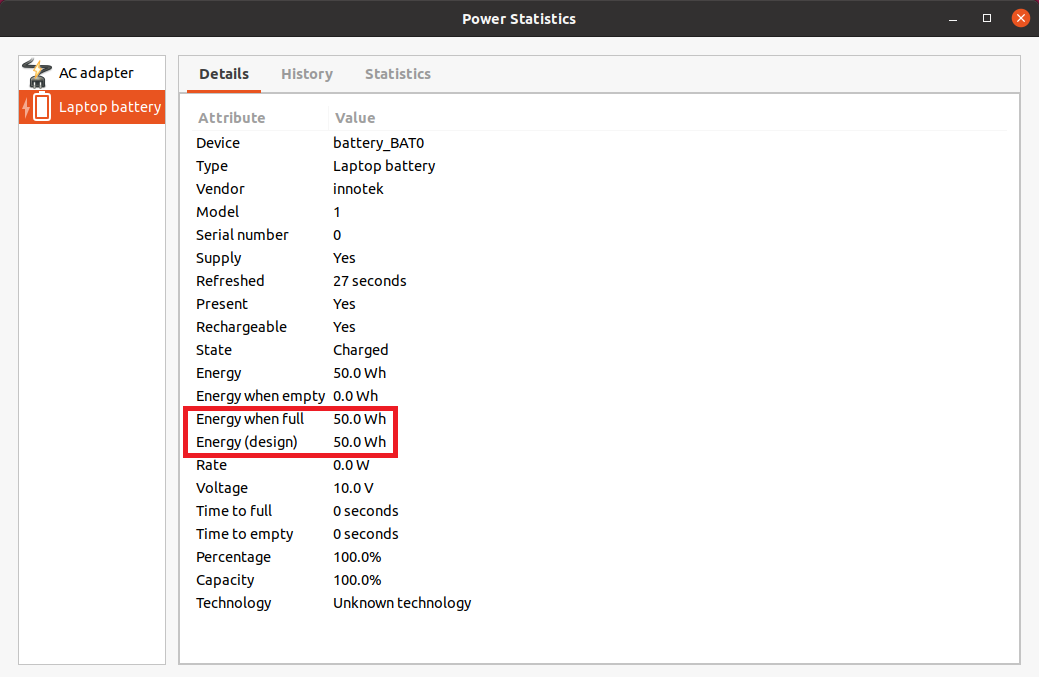Select the Vendor innotek row
Viewport: 1039px width, 677px height.
[300, 188]
